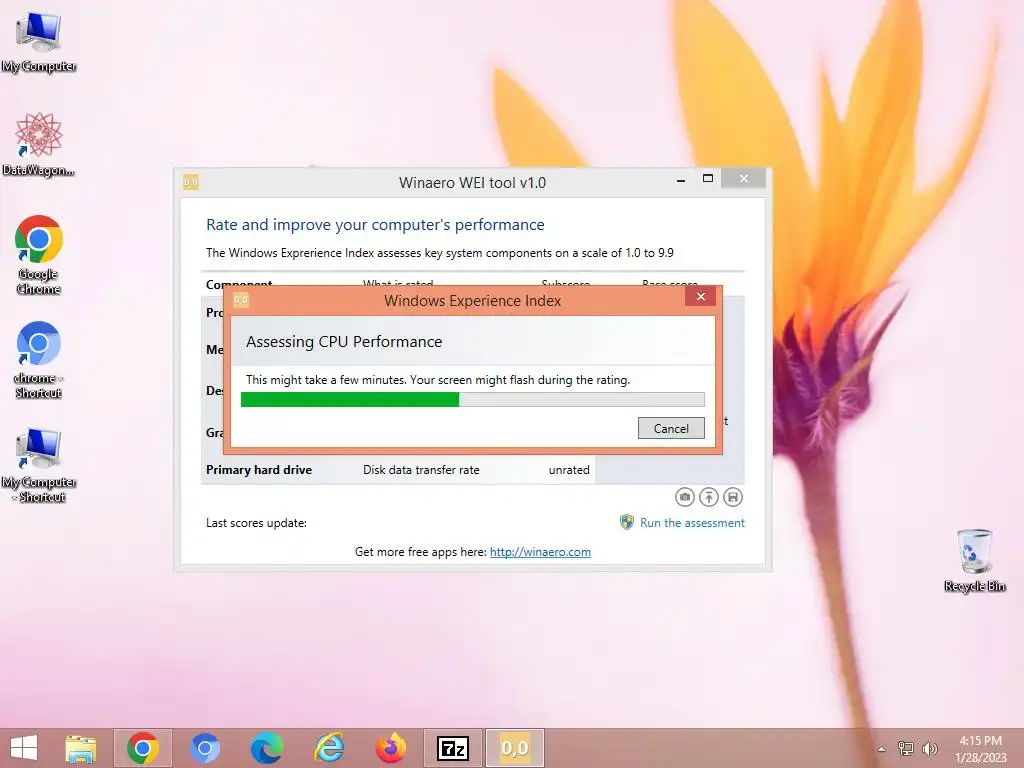Click Rate and improve your computer's performance heading
The image size is (1024, 768).
tap(375, 225)
